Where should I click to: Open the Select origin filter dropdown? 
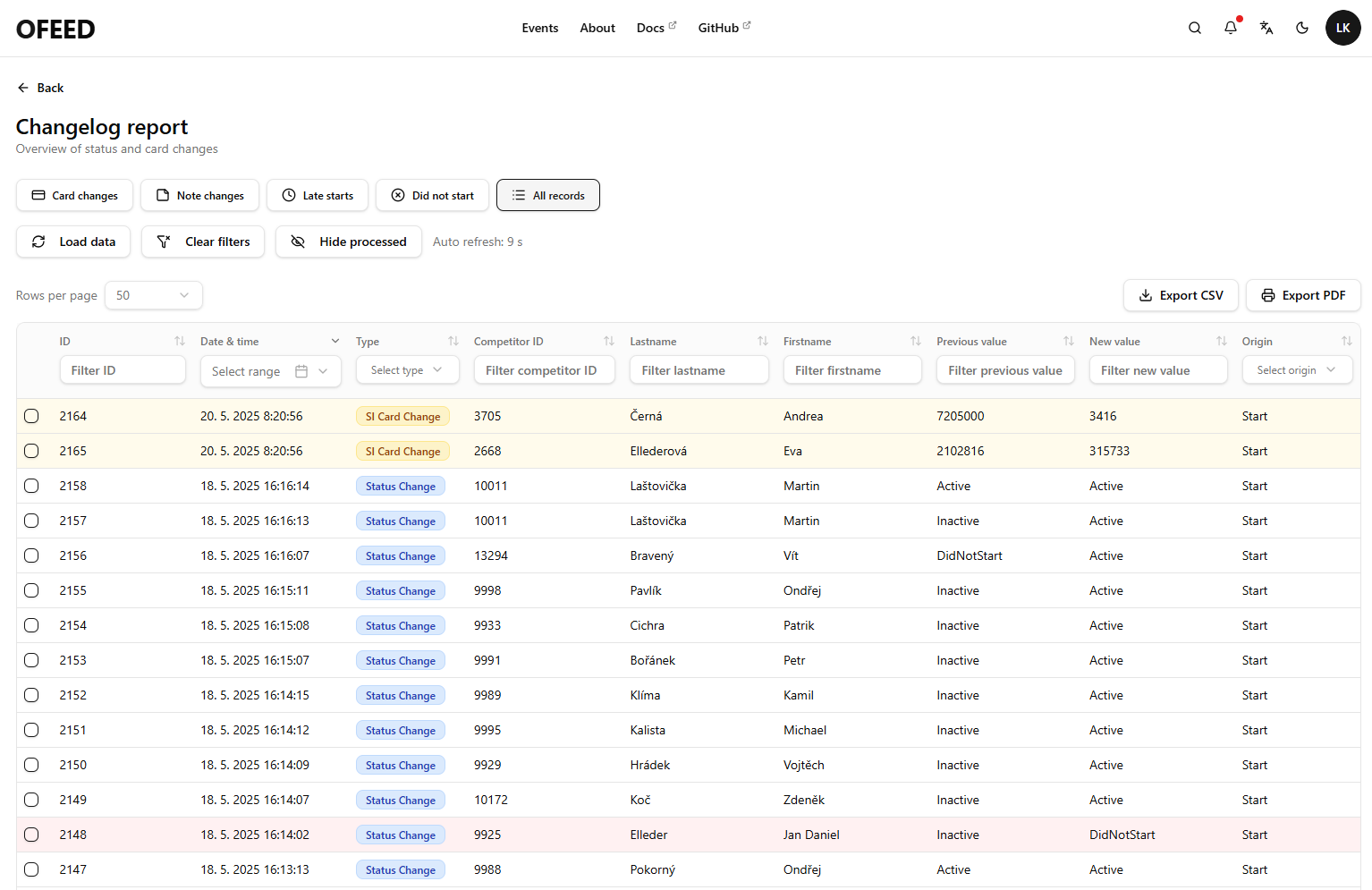click(1296, 370)
